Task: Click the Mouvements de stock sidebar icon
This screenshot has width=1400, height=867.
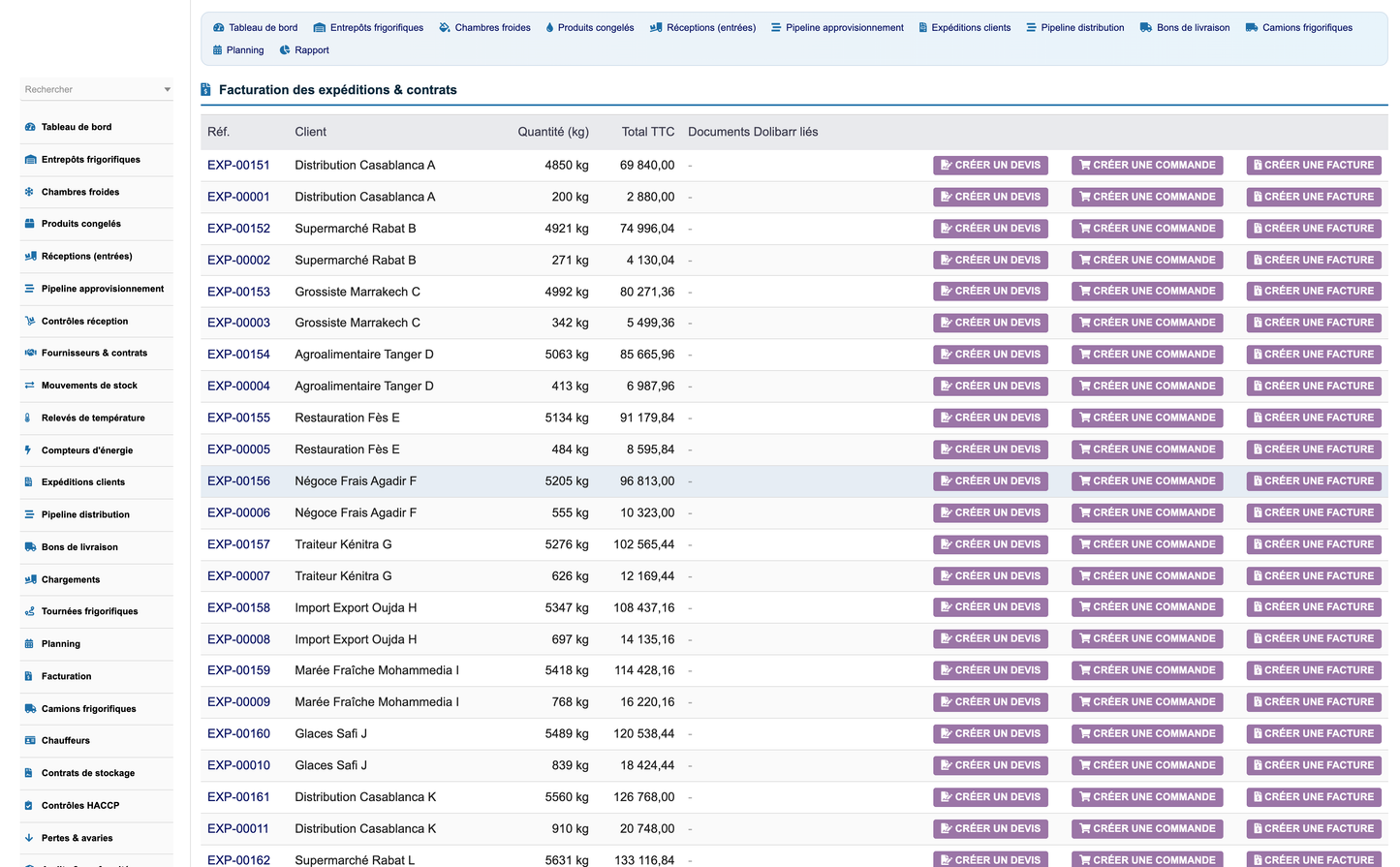Action: pyautogui.click(x=29, y=386)
